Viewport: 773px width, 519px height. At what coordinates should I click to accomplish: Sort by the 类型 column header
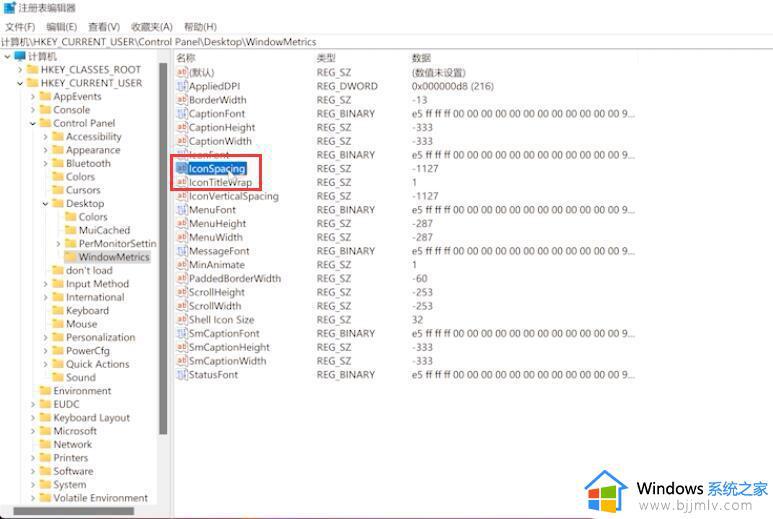[326, 58]
